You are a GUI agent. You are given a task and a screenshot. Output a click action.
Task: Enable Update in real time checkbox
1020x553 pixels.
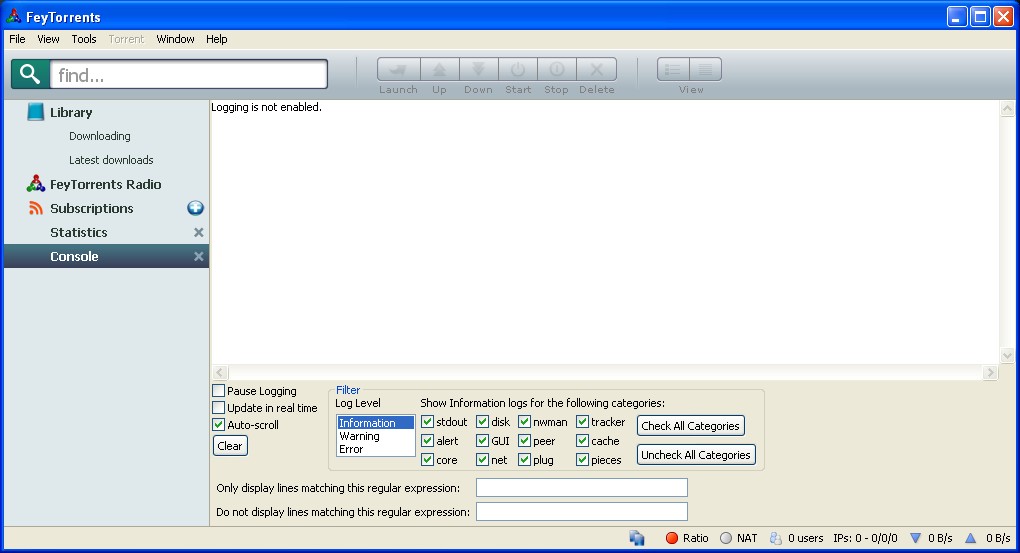click(219, 408)
